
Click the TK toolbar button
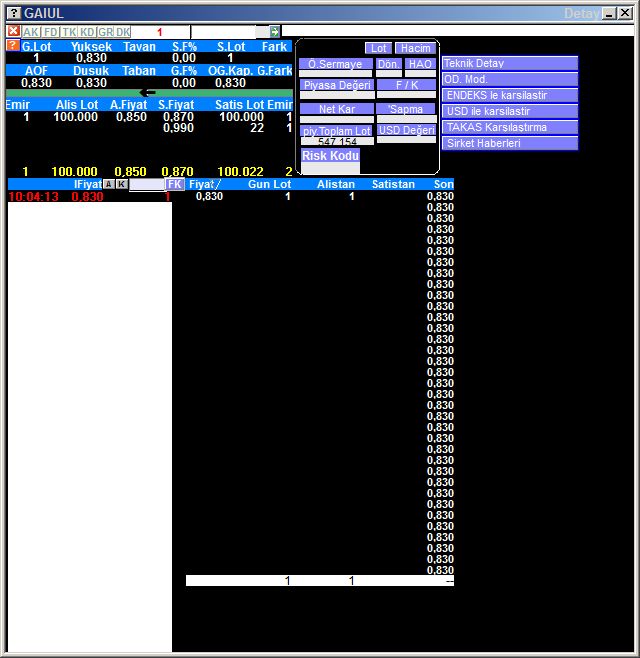tap(68, 32)
